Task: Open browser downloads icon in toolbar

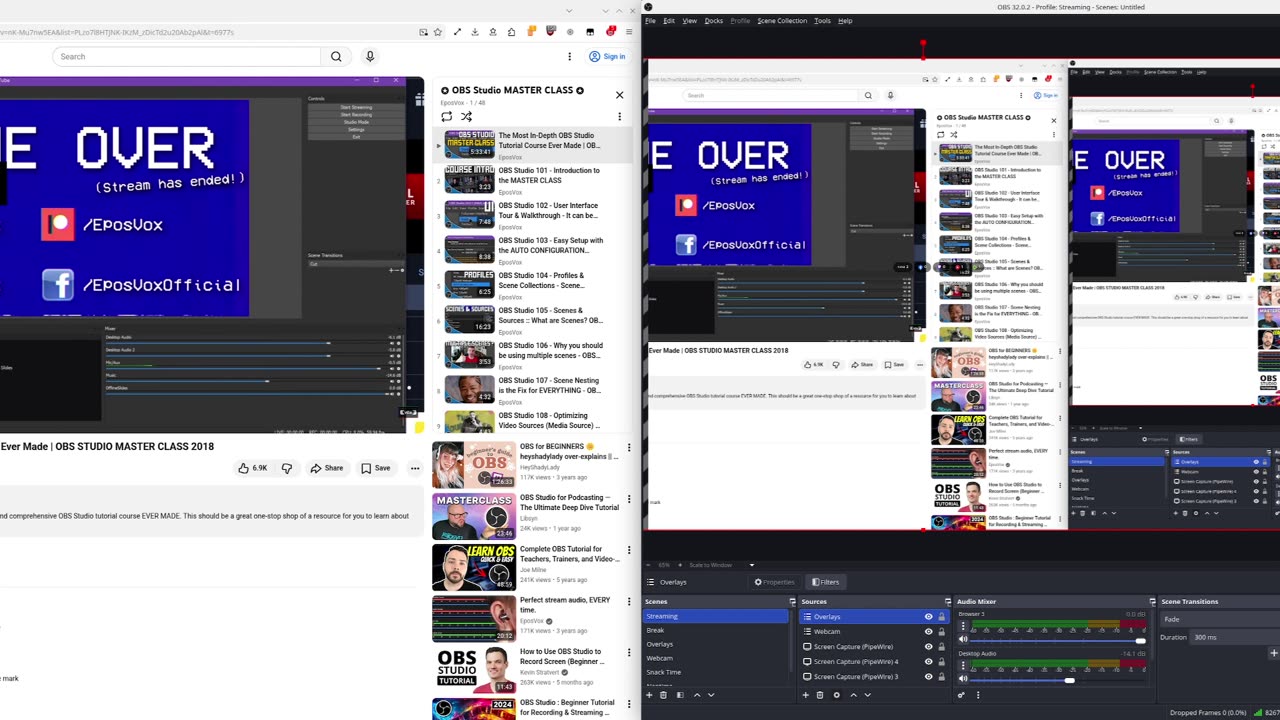Action: click(x=475, y=32)
